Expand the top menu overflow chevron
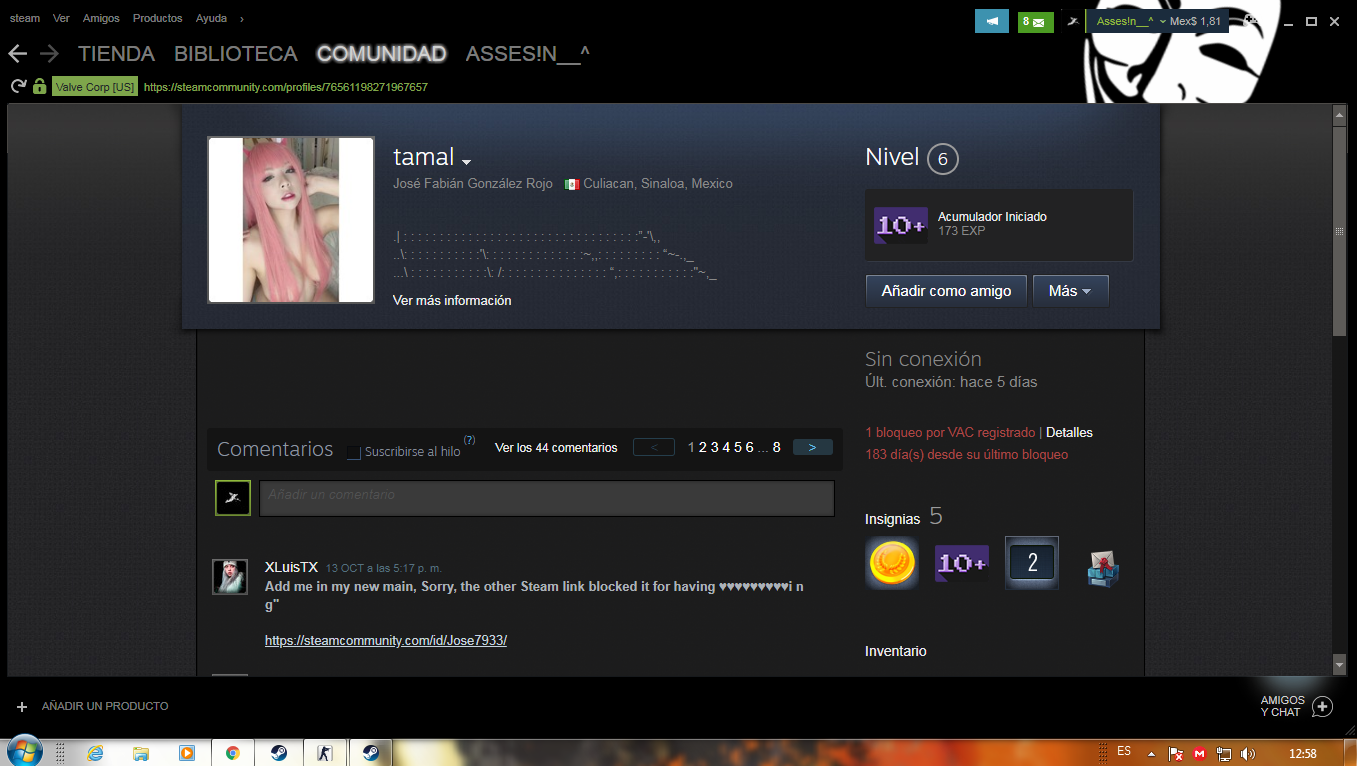The image size is (1357, 766). click(241, 18)
